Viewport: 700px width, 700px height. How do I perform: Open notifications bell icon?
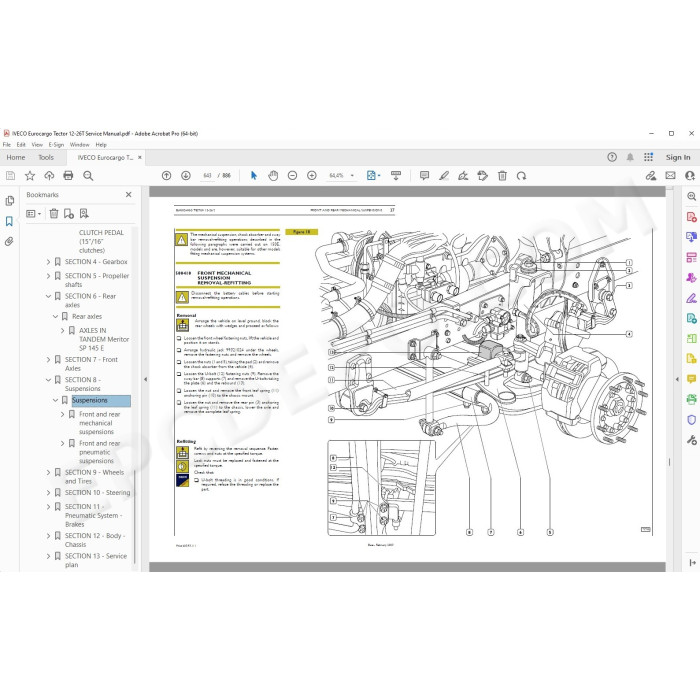click(x=630, y=157)
